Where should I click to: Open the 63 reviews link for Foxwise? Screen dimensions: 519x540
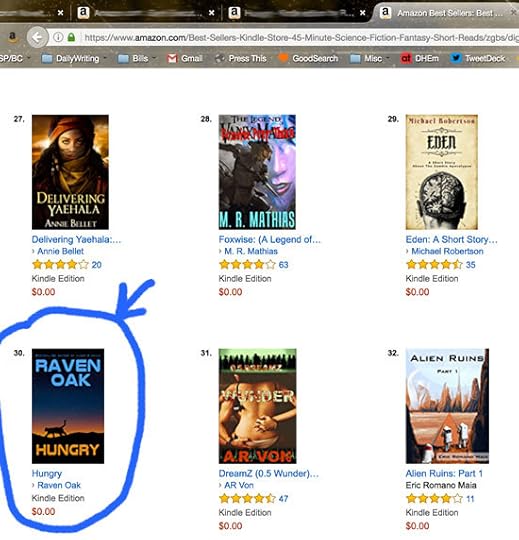click(283, 264)
